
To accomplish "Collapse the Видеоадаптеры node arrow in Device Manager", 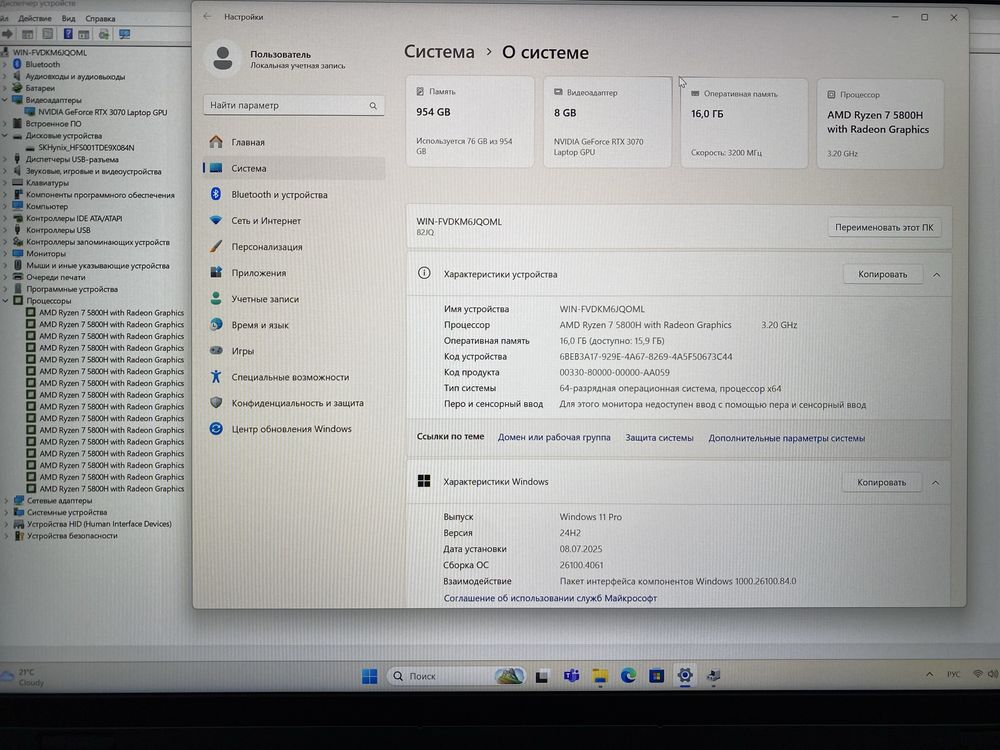I will coord(5,100).
